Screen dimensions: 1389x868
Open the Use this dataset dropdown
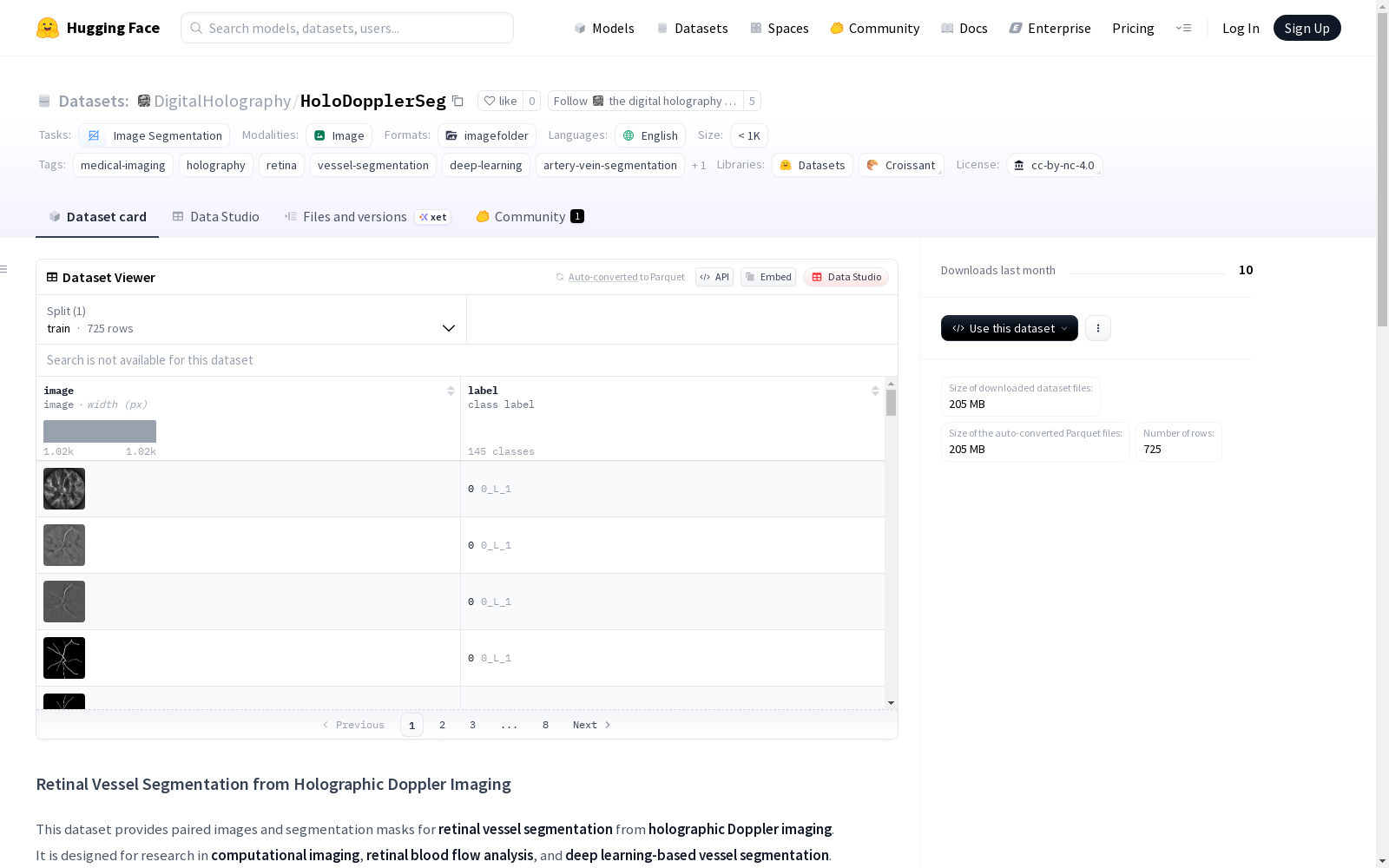pos(1010,328)
